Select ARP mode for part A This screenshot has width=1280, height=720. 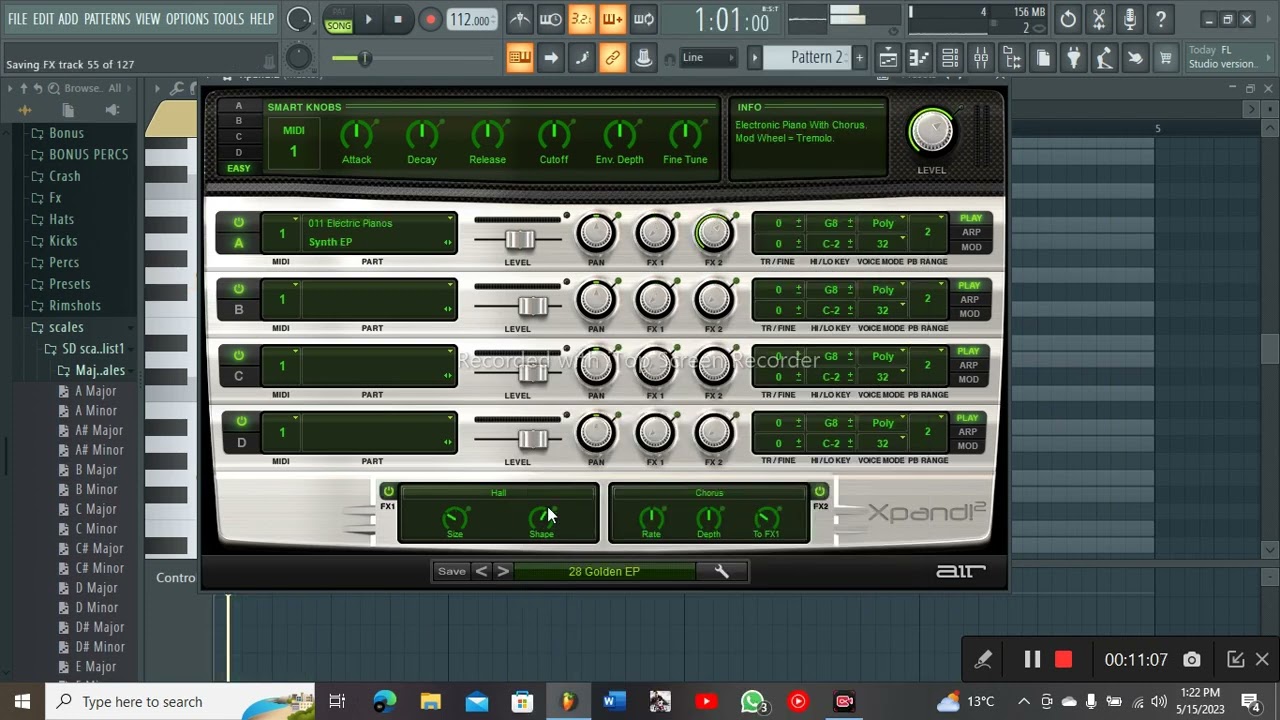(971, 232)
